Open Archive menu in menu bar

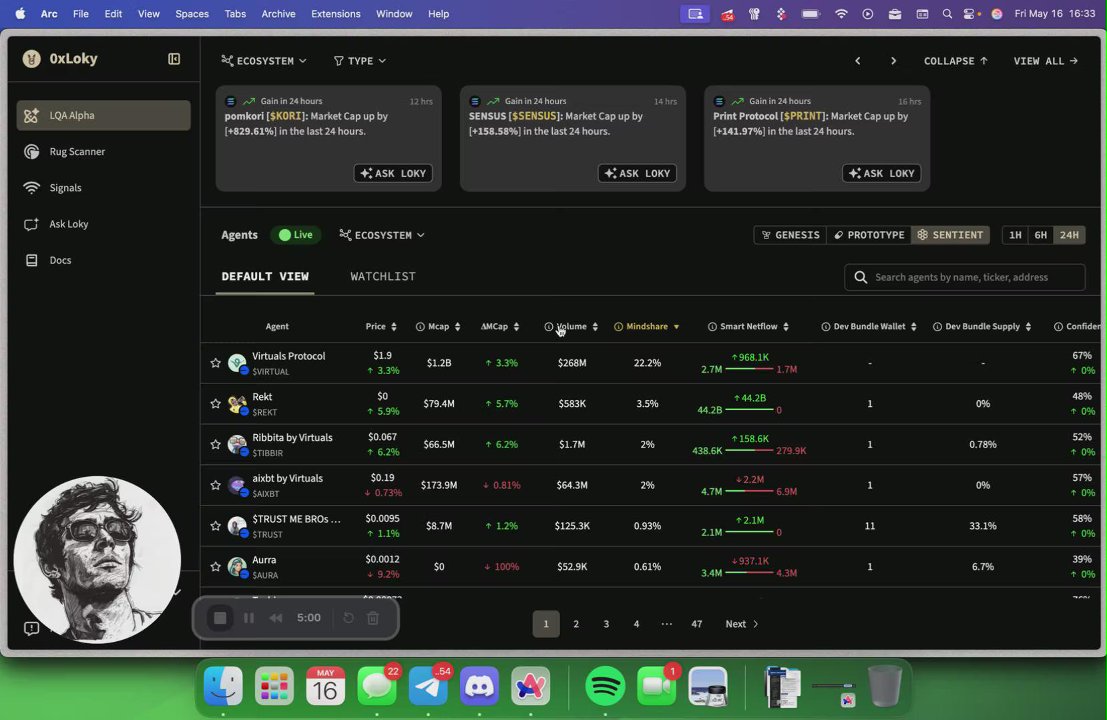point(278,13)
